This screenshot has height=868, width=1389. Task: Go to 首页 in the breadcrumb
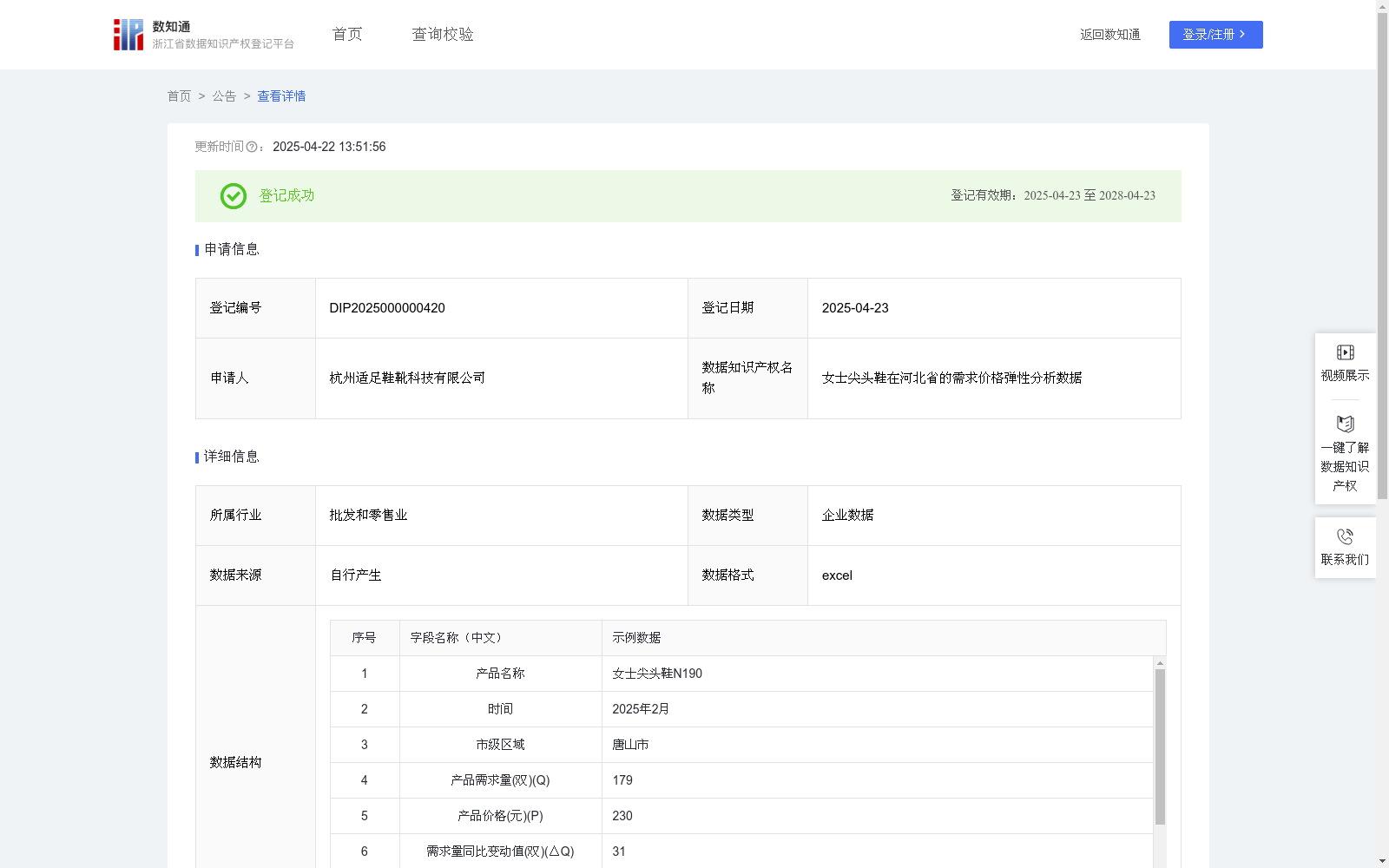(179, 96)
